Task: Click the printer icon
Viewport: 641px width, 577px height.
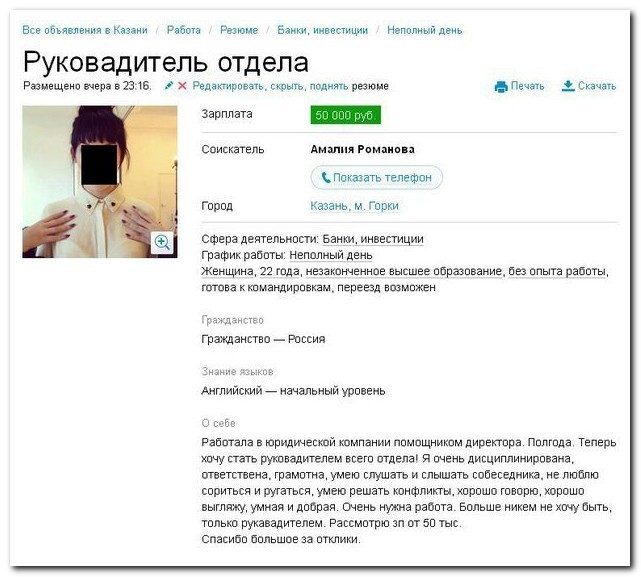Action: tap(501, 86)
